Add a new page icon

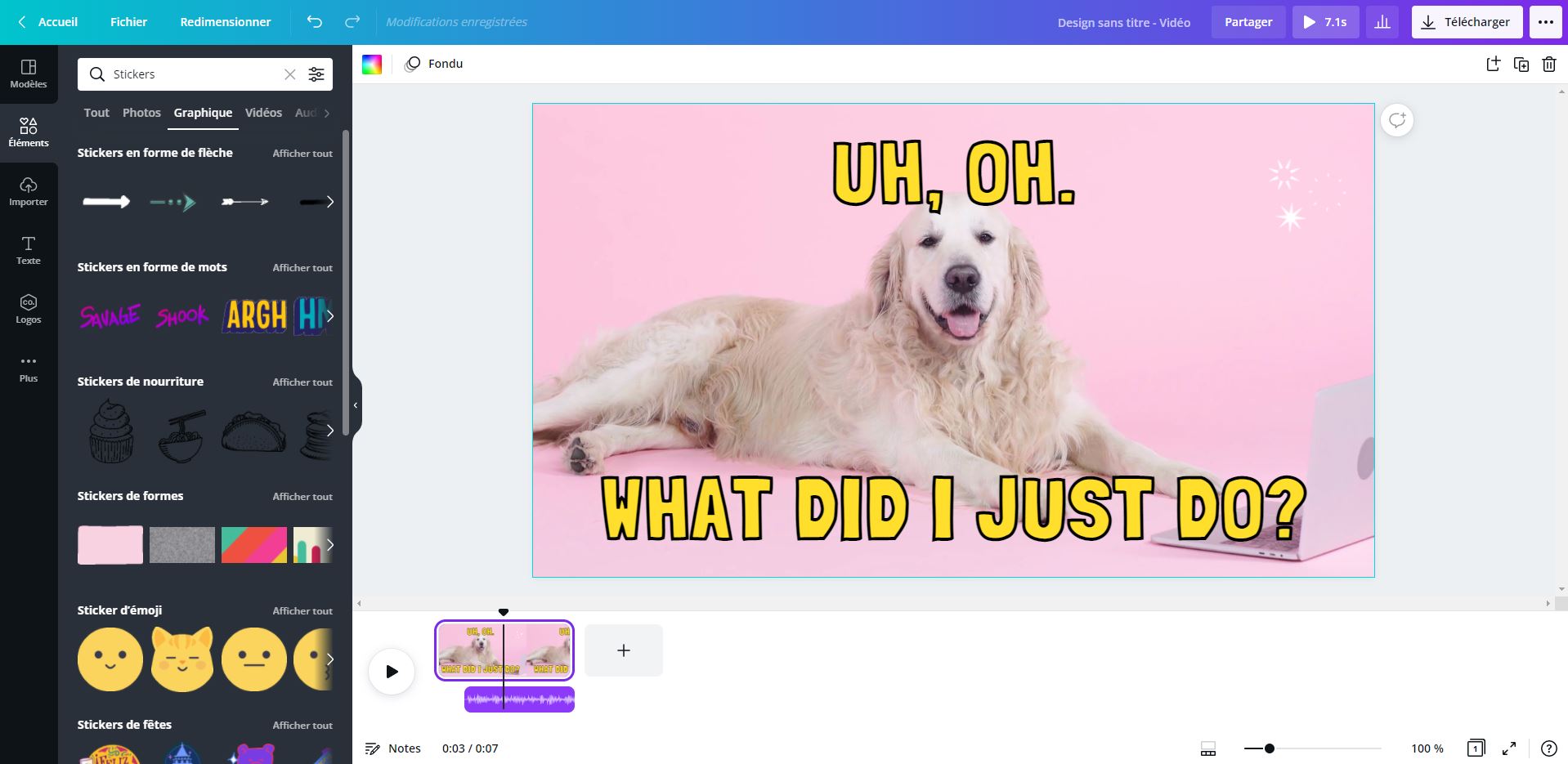coord(1493,65)
